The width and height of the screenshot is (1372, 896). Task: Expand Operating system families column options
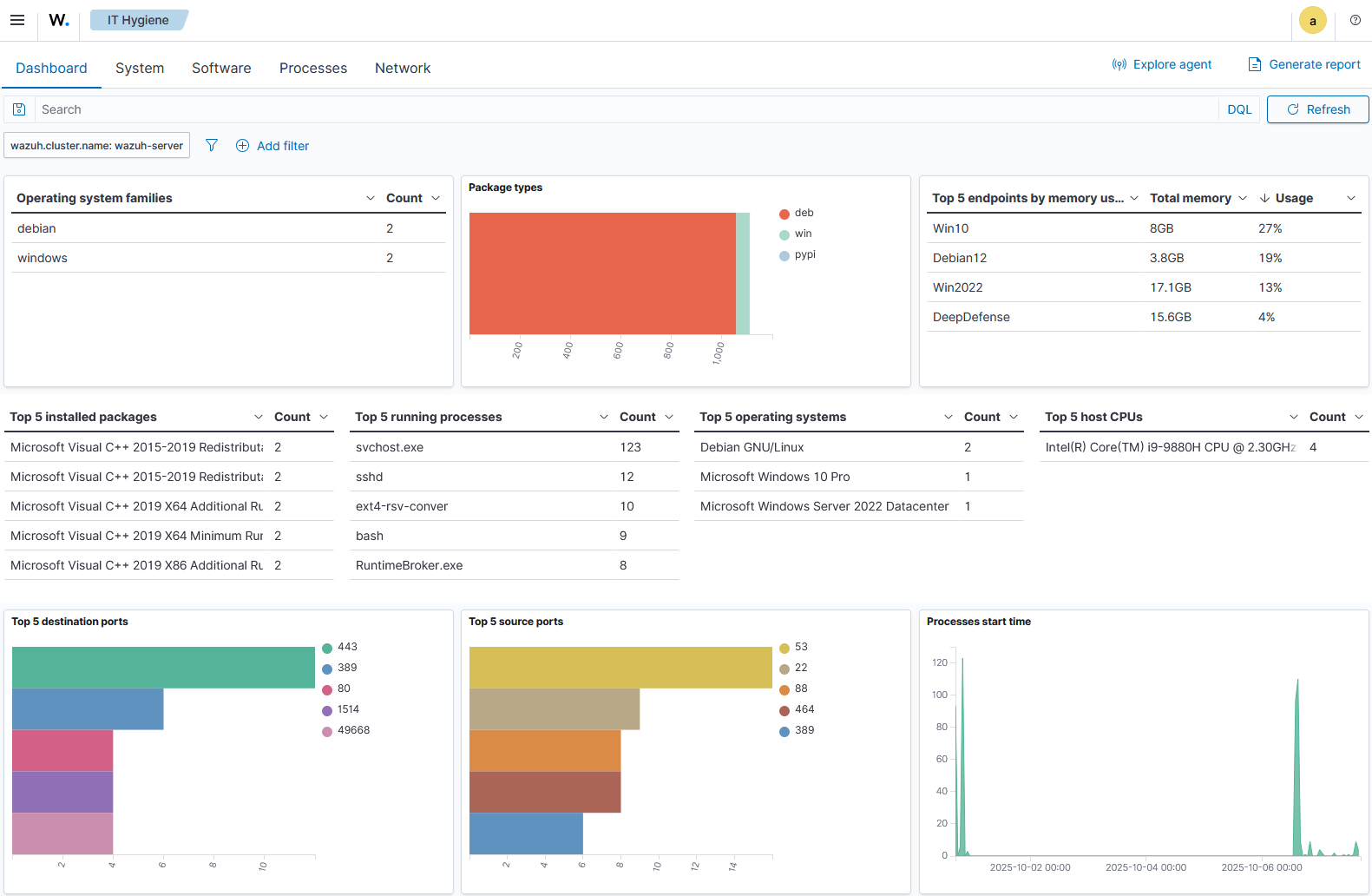[x=371, y=198]
